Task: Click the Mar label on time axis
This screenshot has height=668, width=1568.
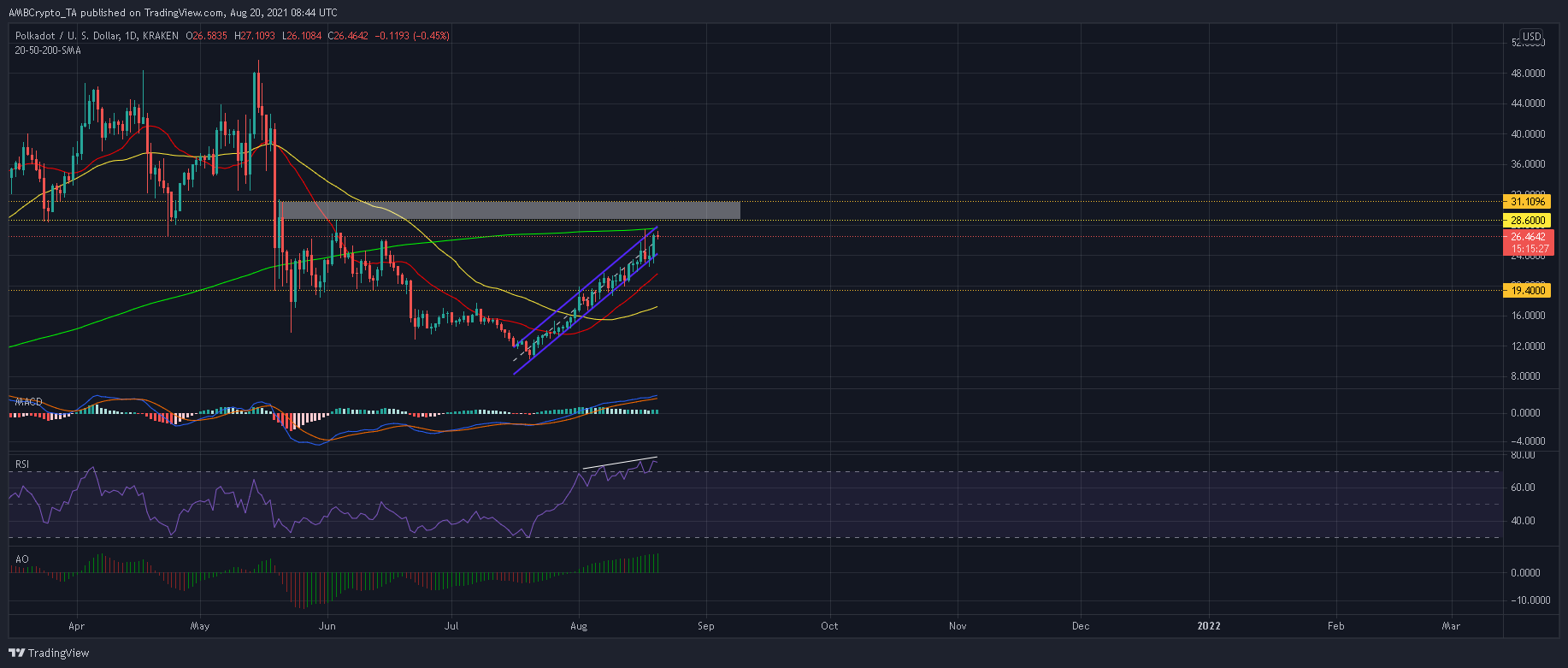Action: tap(1451, 626)
